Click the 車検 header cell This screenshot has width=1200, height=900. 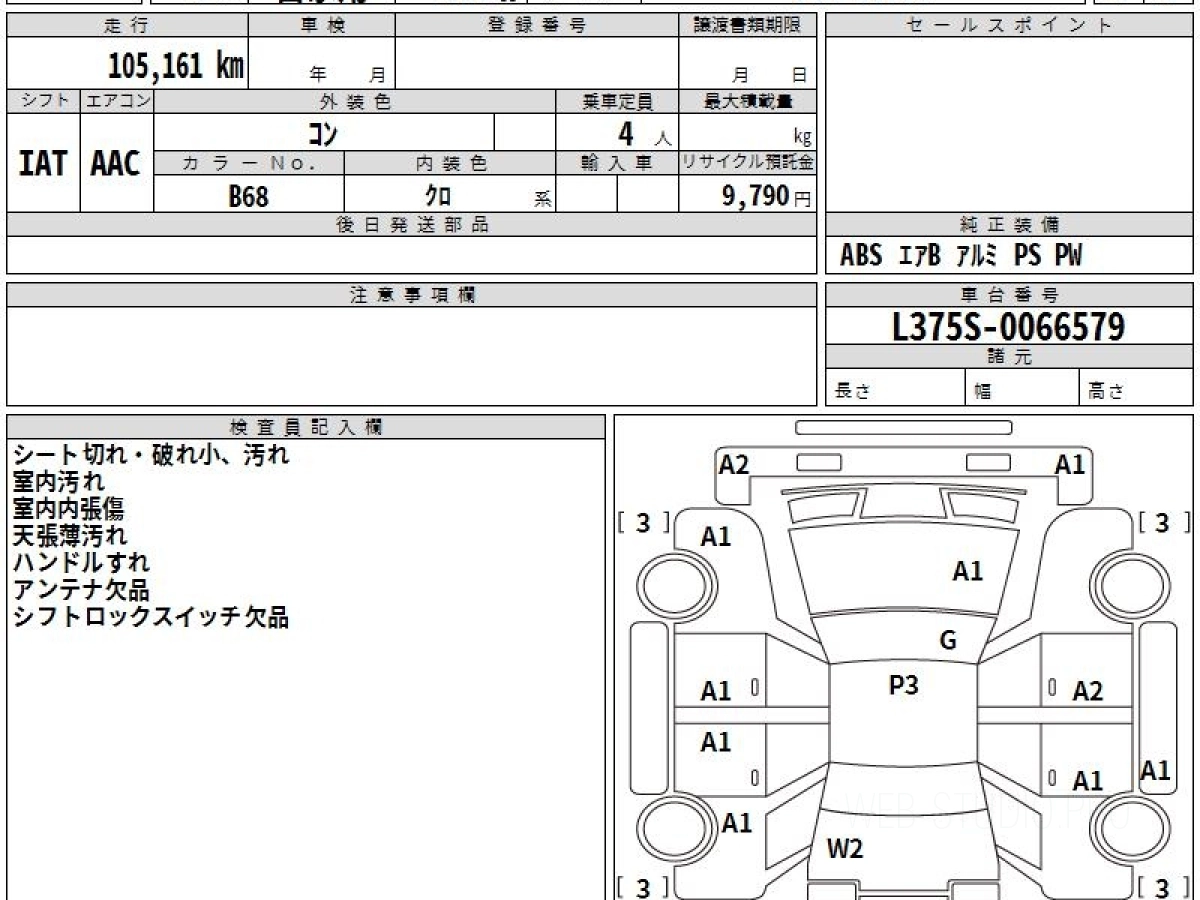click(322, 26)
